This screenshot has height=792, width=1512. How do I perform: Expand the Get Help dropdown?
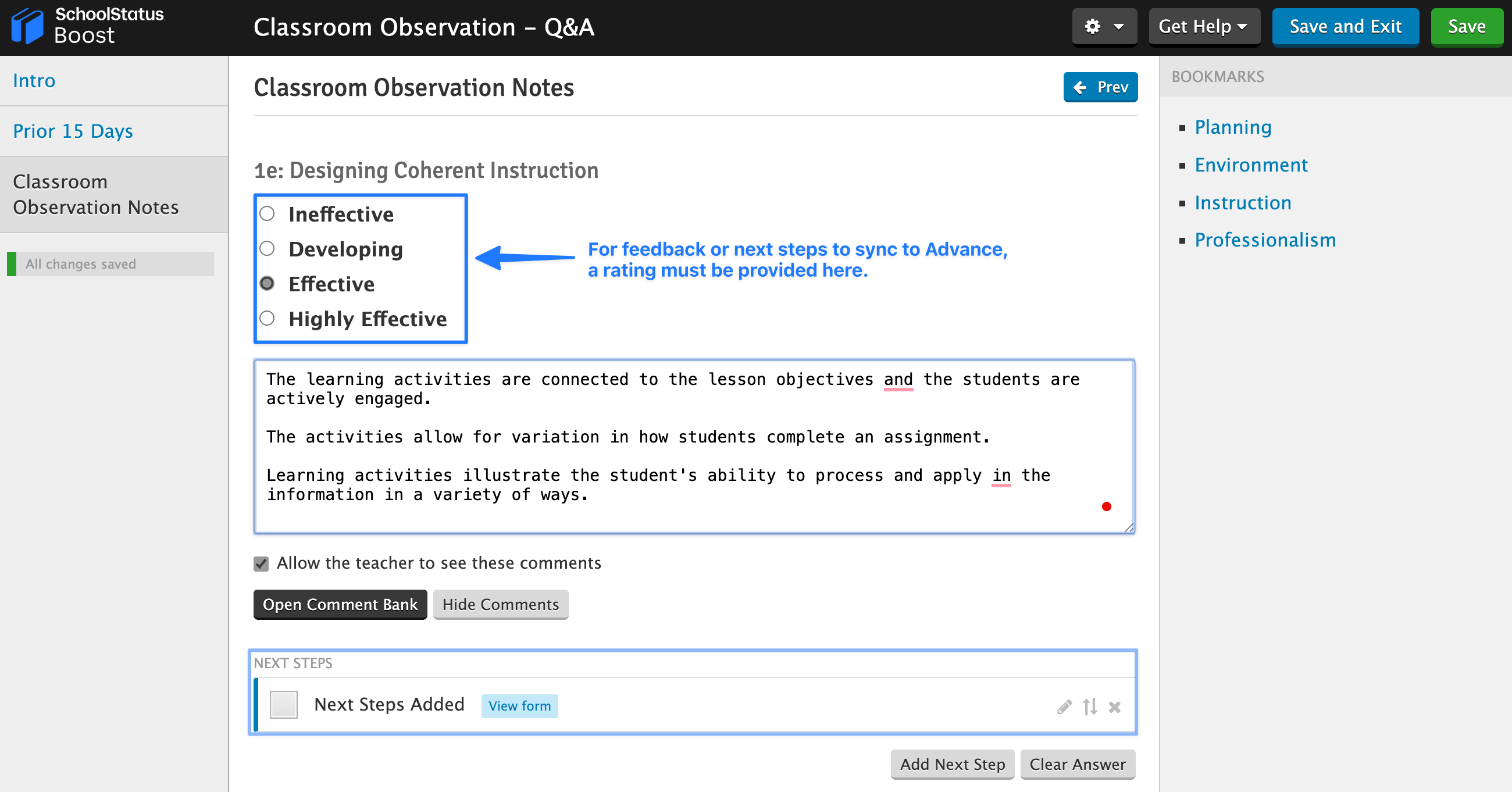pos(1203,26)
